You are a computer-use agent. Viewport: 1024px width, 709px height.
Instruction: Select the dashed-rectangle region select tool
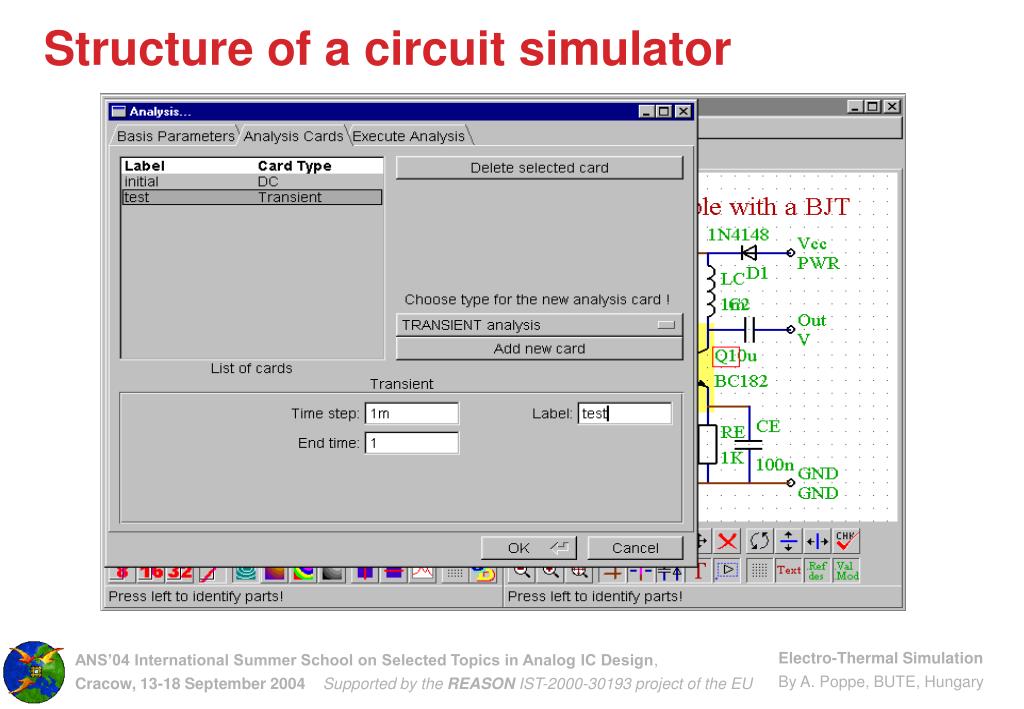pyautogui.click(x=728, y=570)
